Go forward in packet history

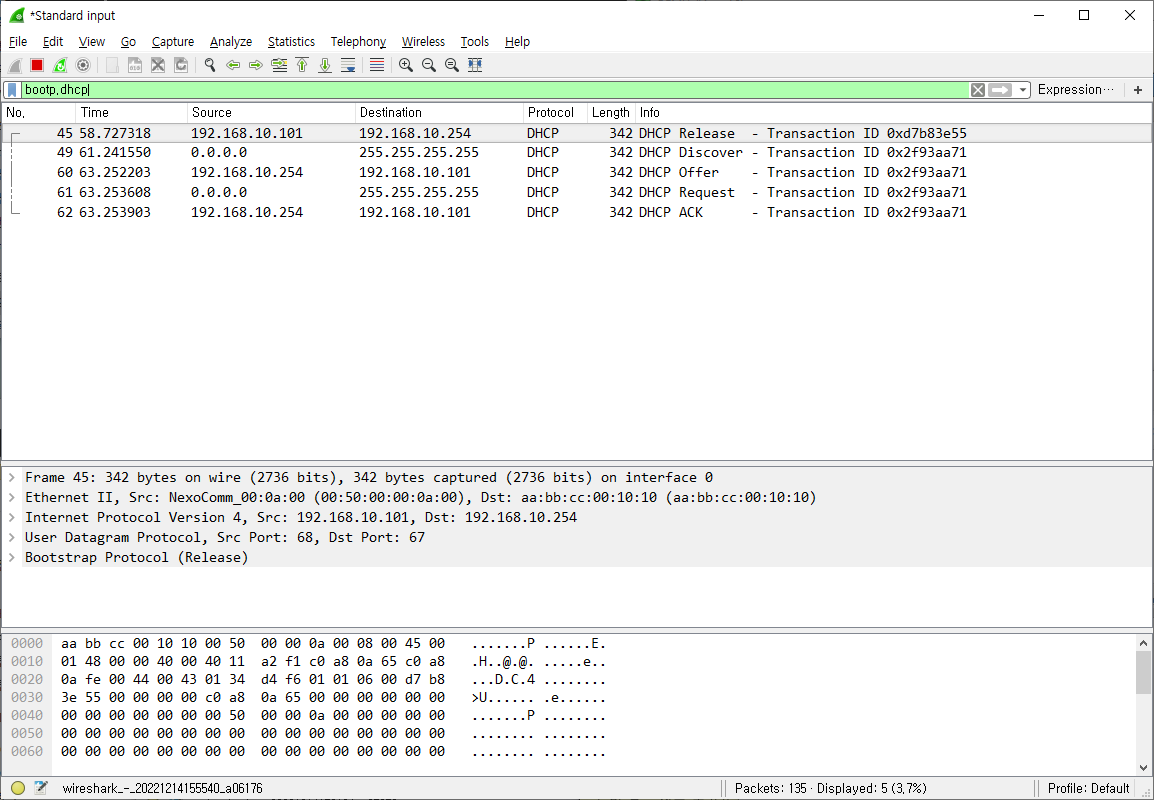pos(255,66)
